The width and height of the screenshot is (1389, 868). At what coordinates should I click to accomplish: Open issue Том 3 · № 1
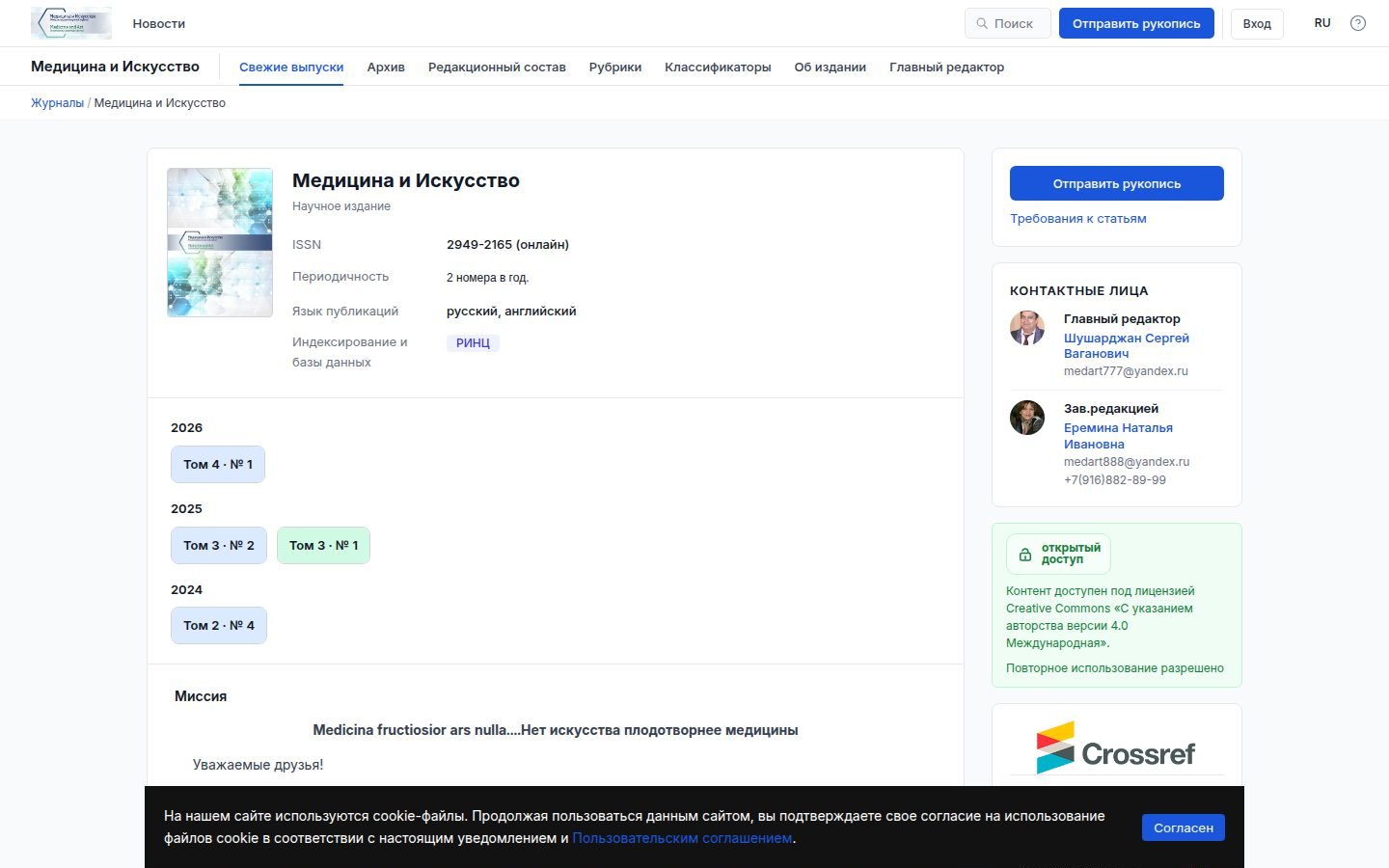323,546
